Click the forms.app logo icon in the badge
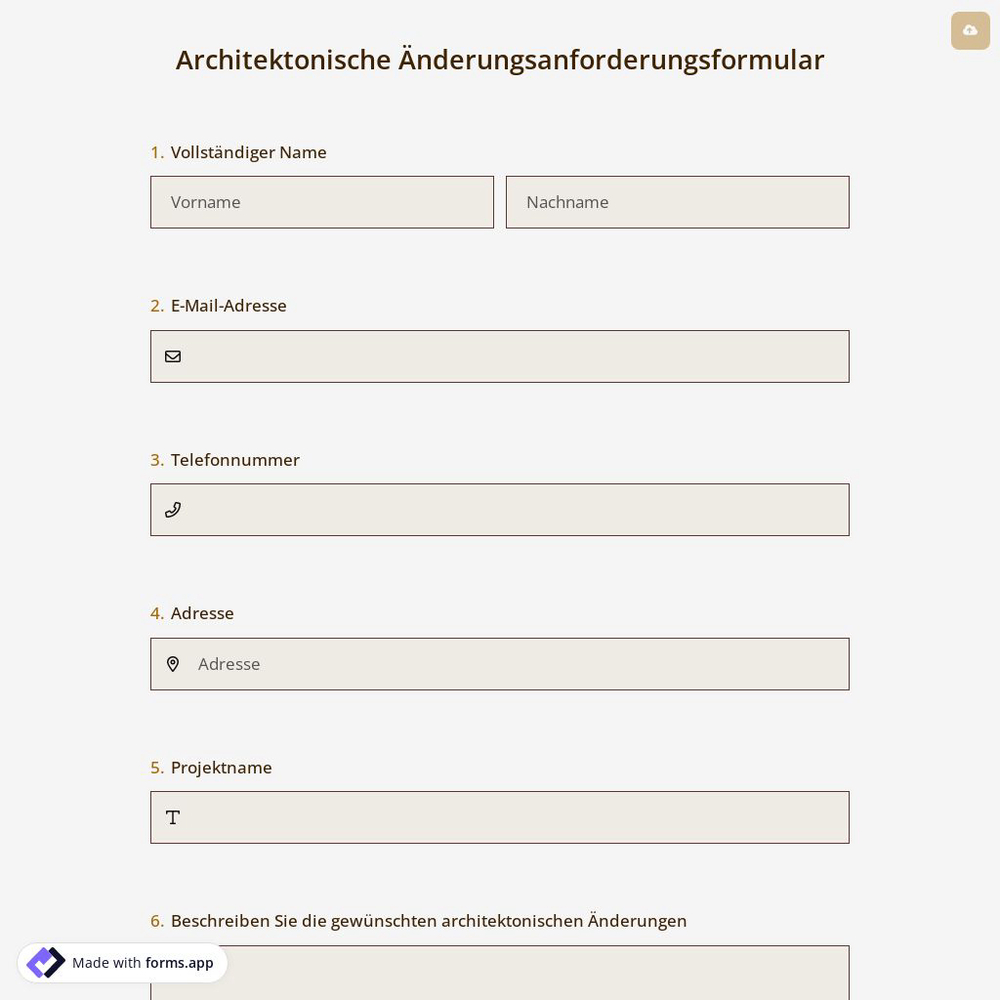The image size is (1000, 1000). point(45,962)
